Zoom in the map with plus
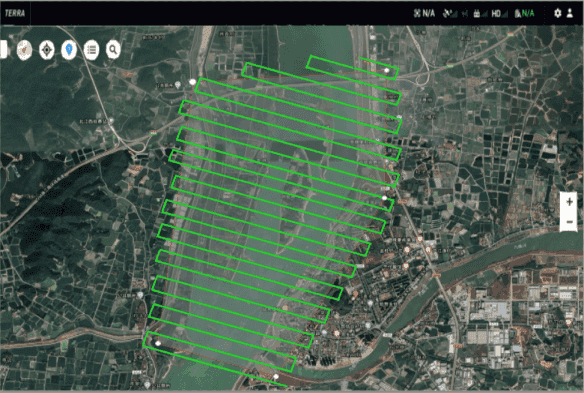The image size is (584, 393). tap(569, 202)
